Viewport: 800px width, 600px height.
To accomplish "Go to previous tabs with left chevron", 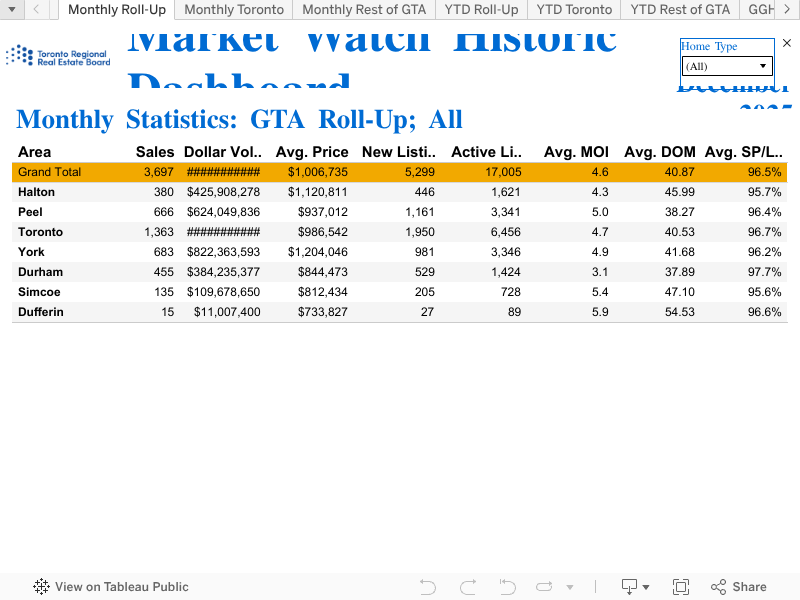I will 36,9.
